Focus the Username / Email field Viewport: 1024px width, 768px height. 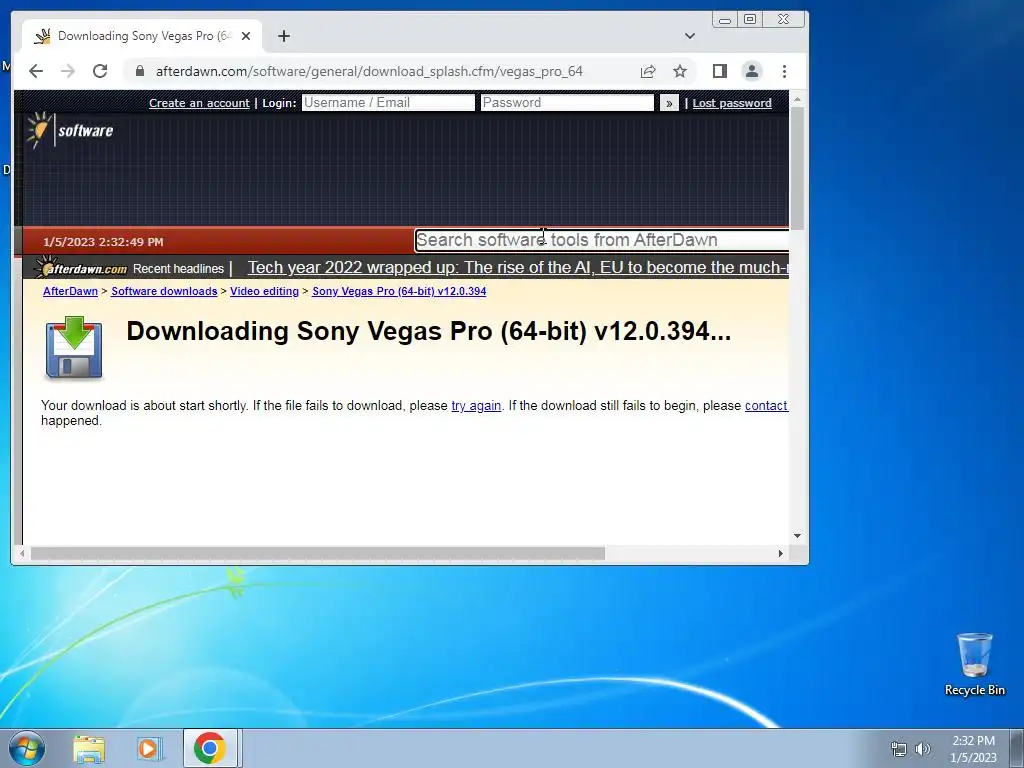point(388,103)
